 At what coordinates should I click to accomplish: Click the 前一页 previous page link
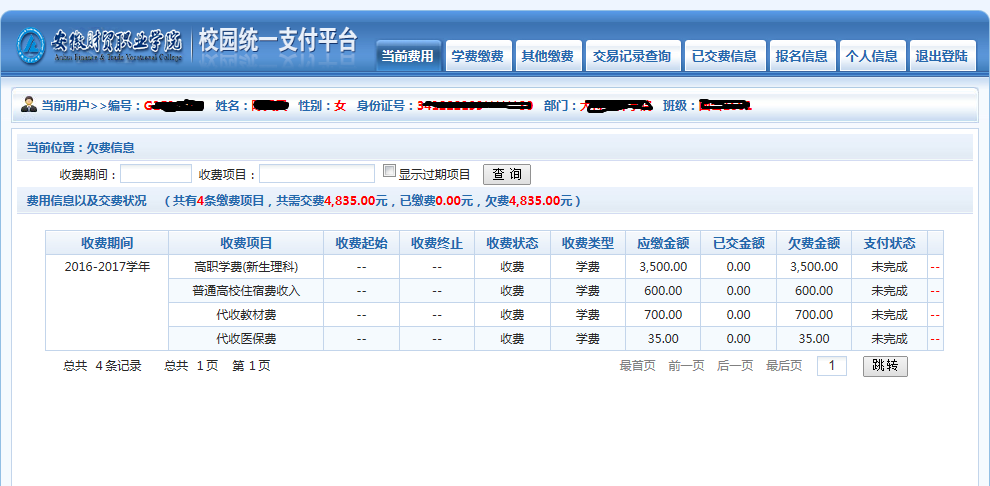pyautogui.click(x=686, y=366)
